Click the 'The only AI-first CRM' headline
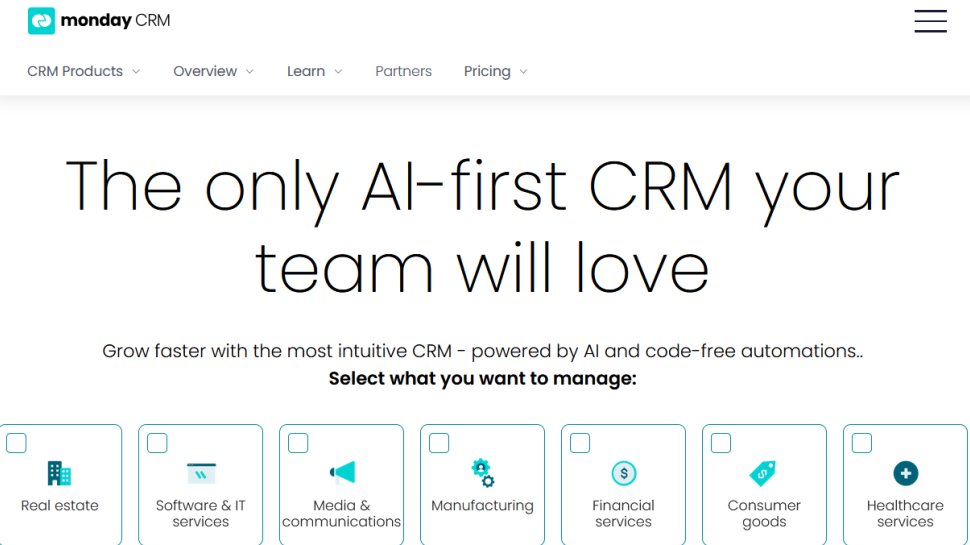Screen dimensions: 970x545 482,227
